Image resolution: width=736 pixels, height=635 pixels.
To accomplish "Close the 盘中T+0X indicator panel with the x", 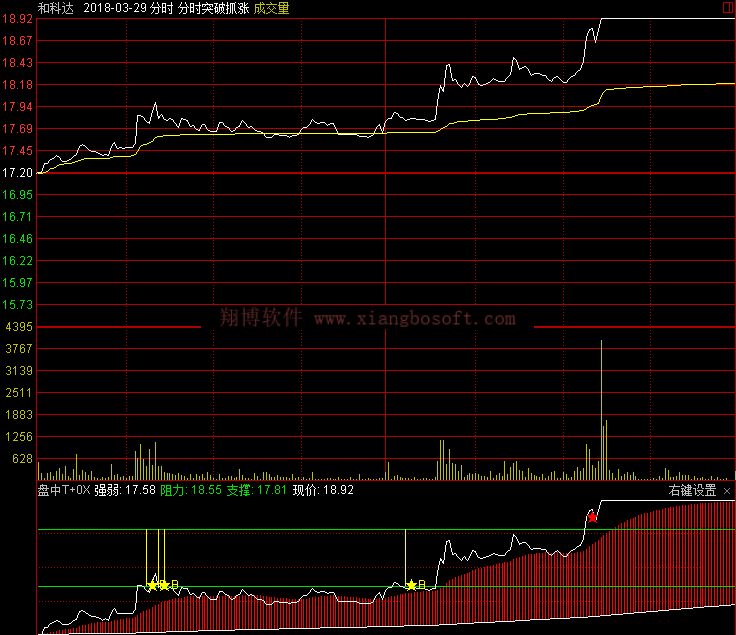I will pos(727,491).
